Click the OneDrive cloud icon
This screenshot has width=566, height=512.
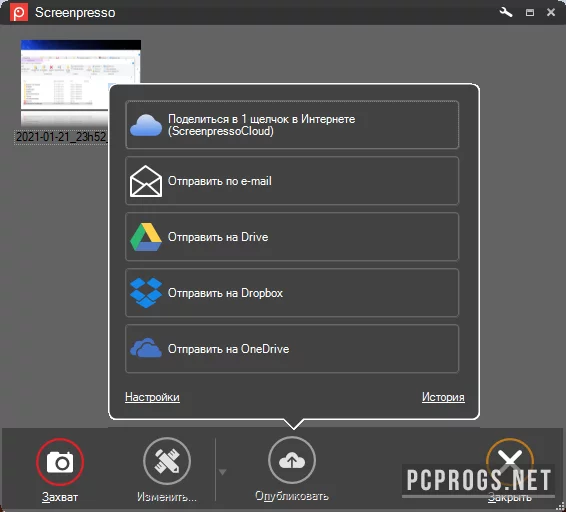click(146, 348)
